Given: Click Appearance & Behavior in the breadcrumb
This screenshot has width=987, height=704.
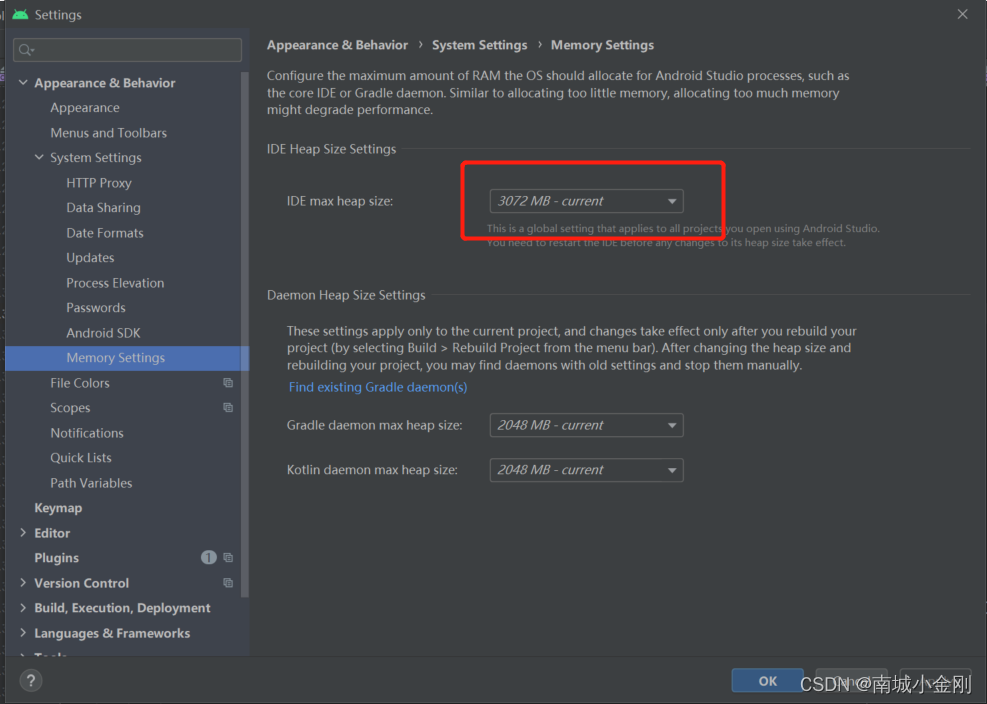Looking at the screenshot, I should [337, 45].
